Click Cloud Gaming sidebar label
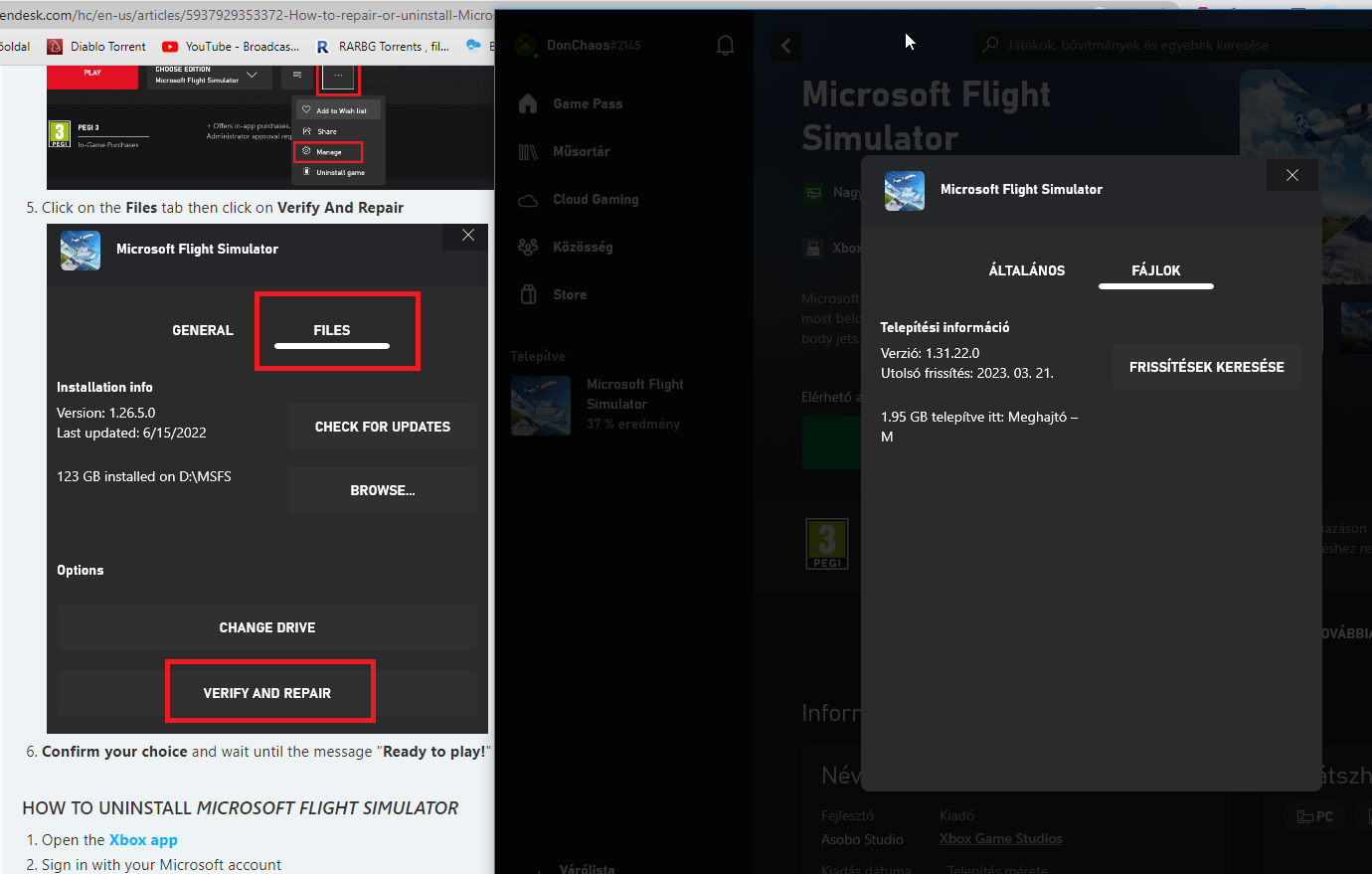Image resolution: width=1372 pixels, height=874 pixels. pyautogui.click(x=596, y=199)
